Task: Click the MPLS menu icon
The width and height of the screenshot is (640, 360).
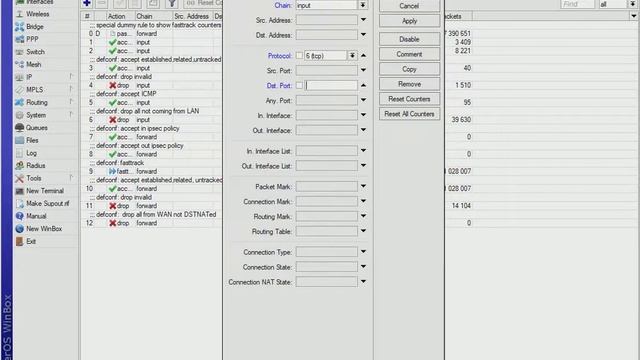Action: point(19,90)
